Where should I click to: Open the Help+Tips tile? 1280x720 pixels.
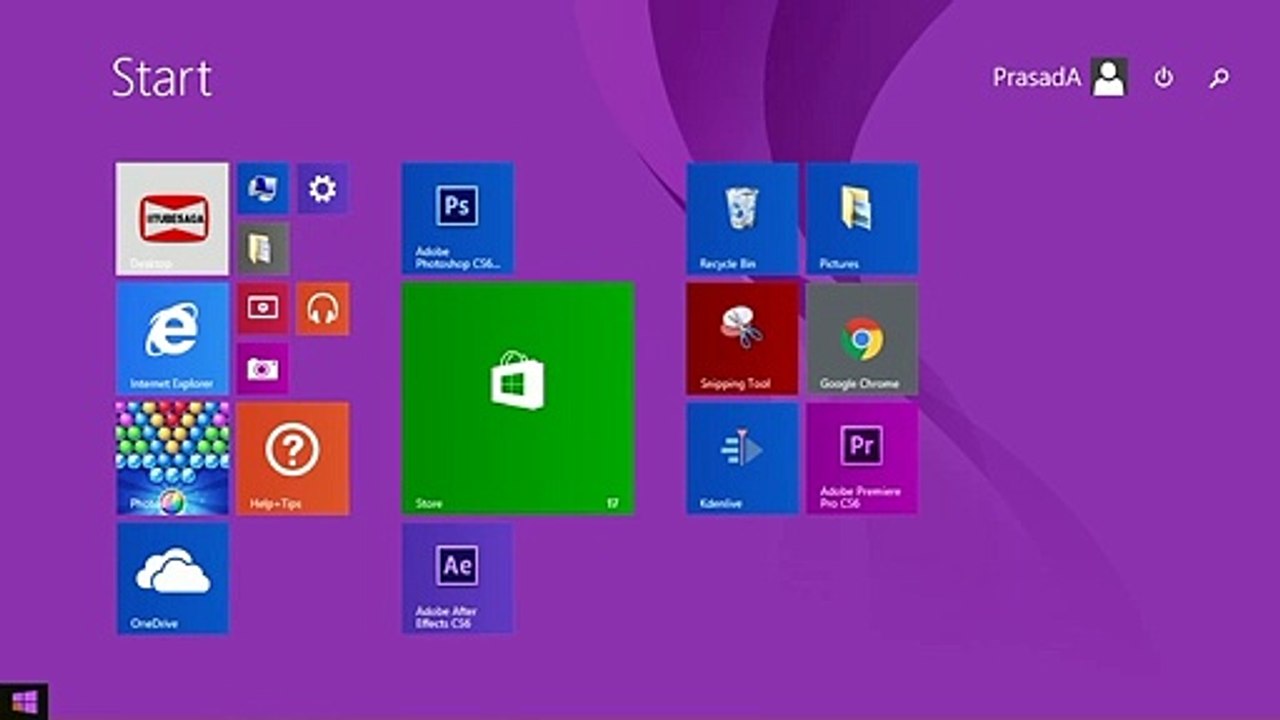point(292,458)
